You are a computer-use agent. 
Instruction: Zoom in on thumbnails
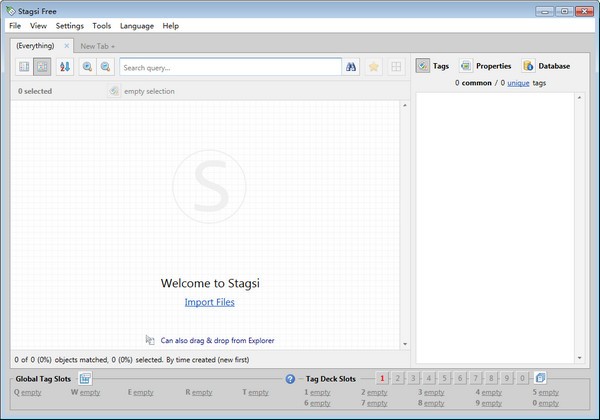(87, 67)
